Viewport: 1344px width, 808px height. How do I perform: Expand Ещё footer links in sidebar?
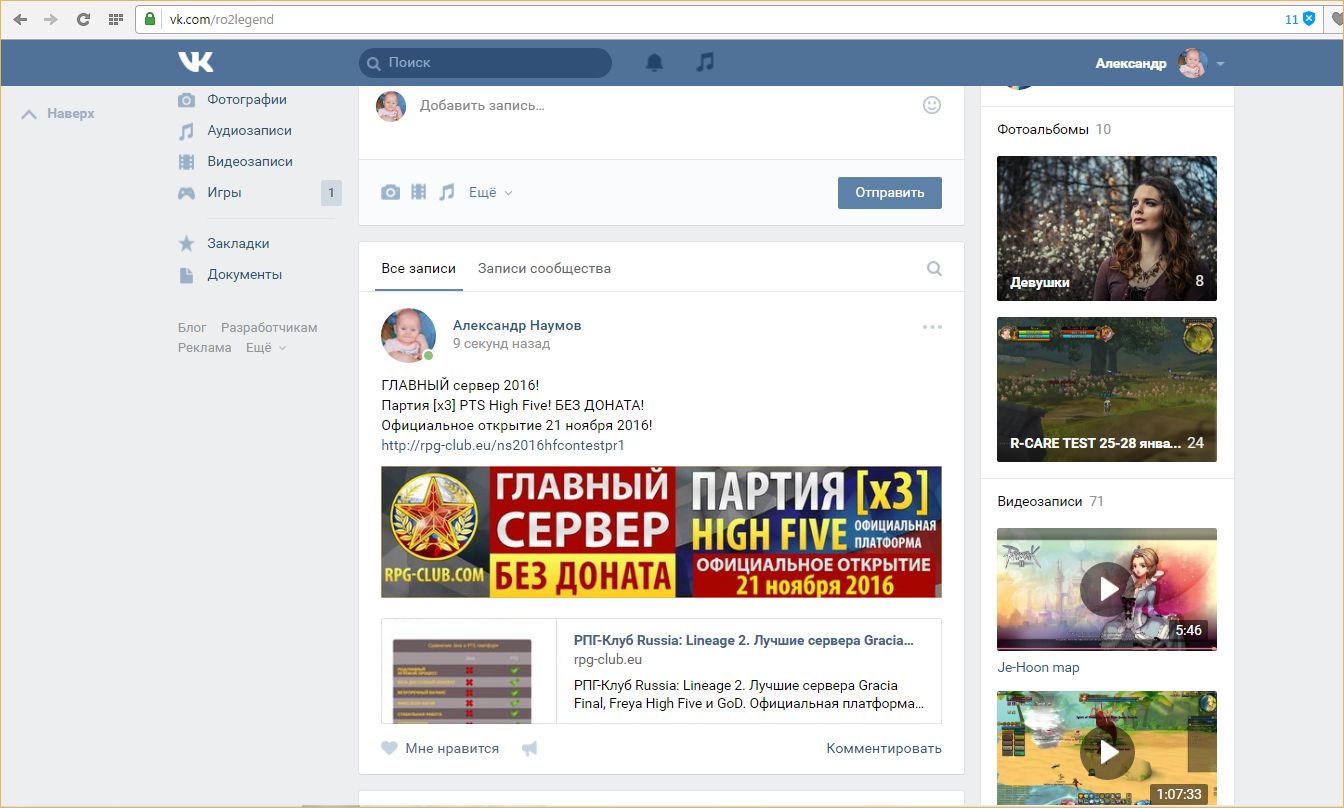266,347
